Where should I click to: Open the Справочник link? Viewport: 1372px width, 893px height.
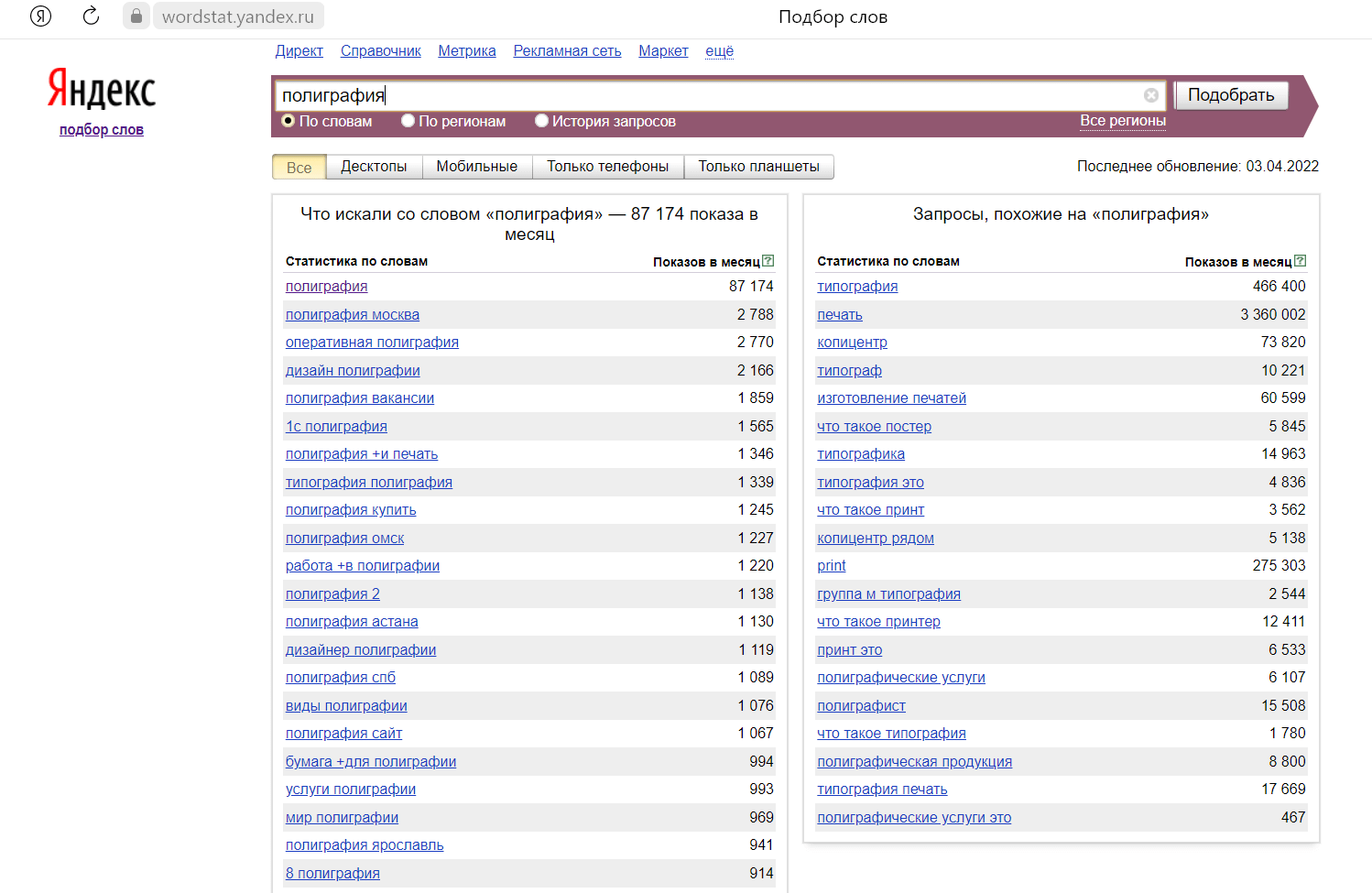381,51
